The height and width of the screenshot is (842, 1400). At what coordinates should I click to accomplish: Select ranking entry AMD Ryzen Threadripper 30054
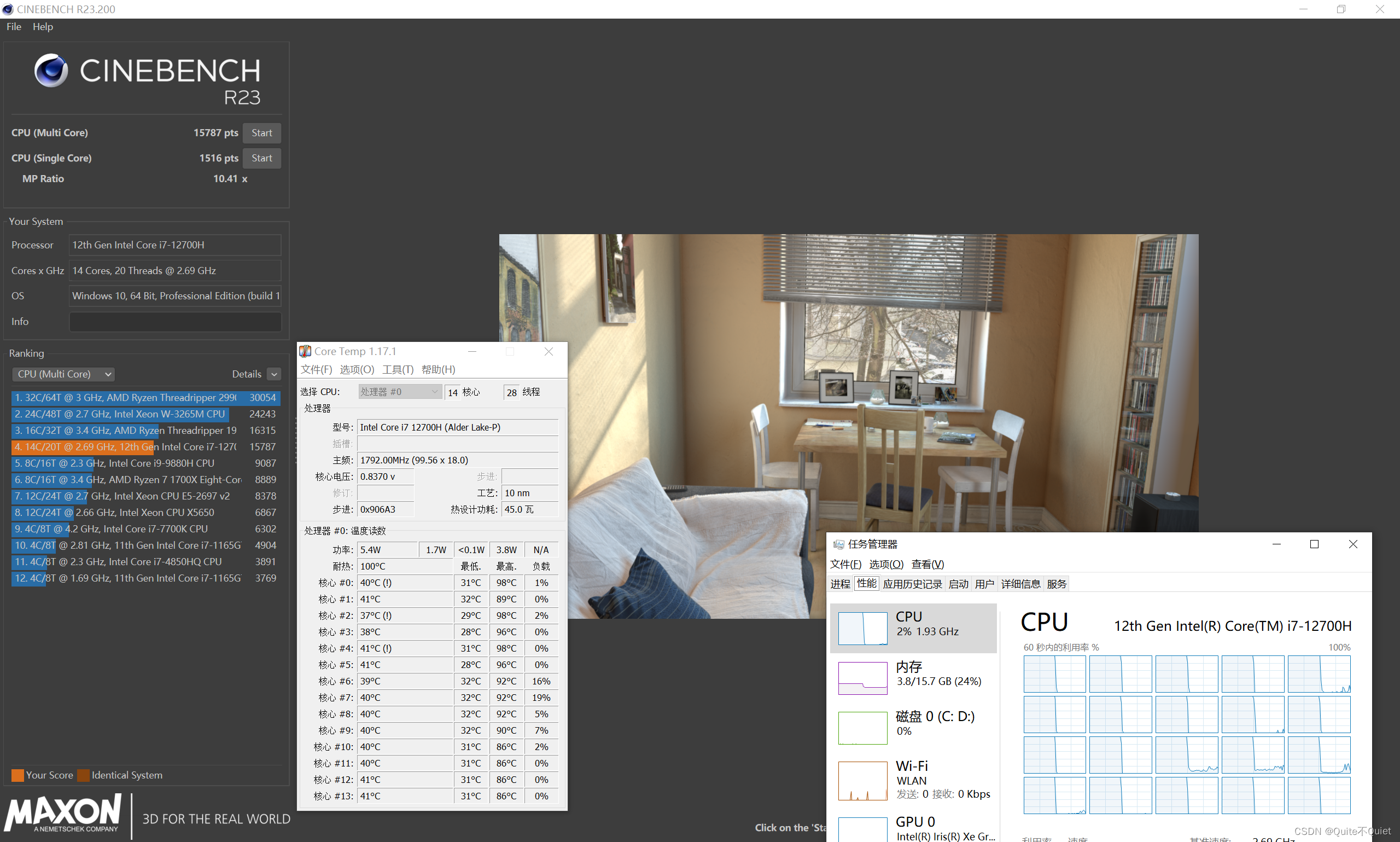click(x=145, y=398)
